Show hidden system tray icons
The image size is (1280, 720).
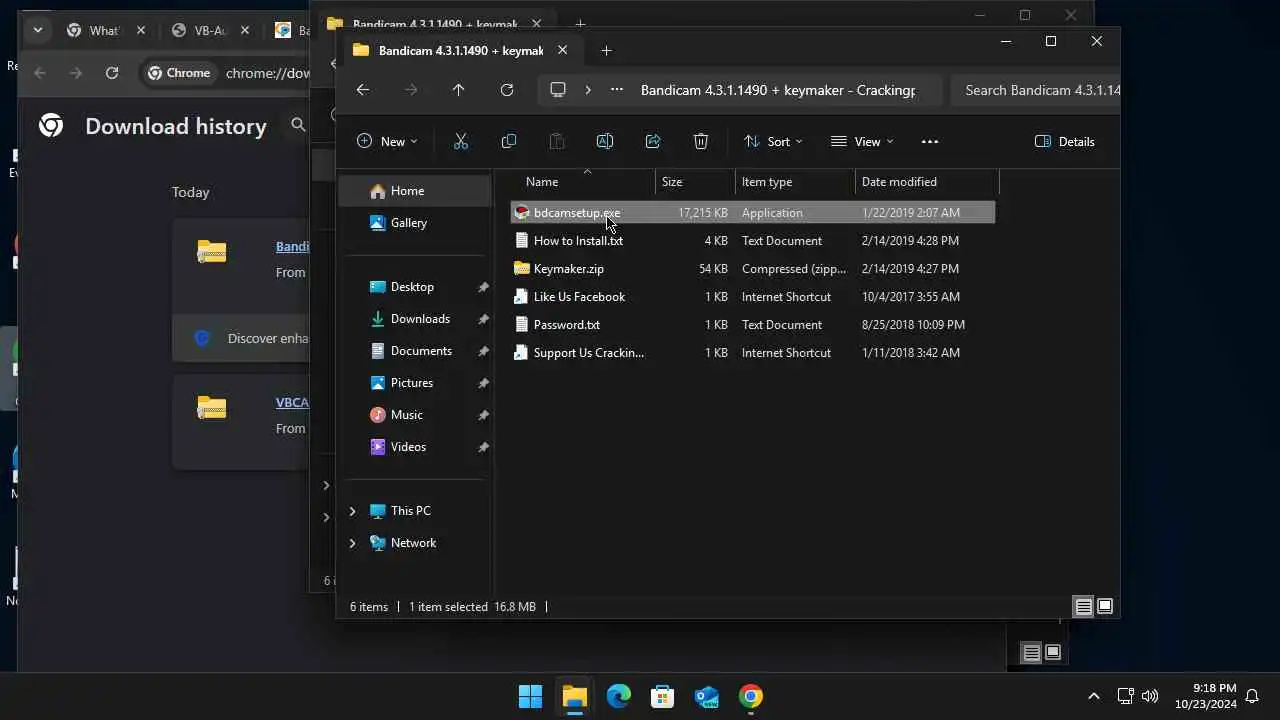tap(1093, 696)
